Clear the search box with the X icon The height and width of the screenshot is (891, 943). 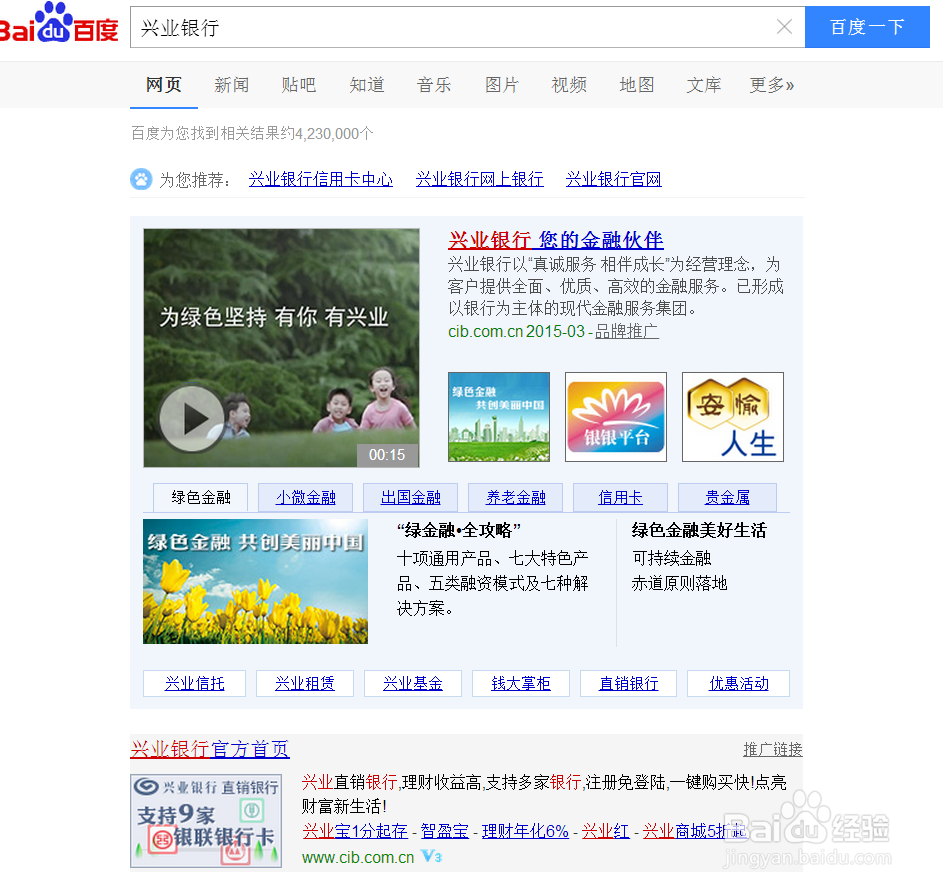pos(784,26)
